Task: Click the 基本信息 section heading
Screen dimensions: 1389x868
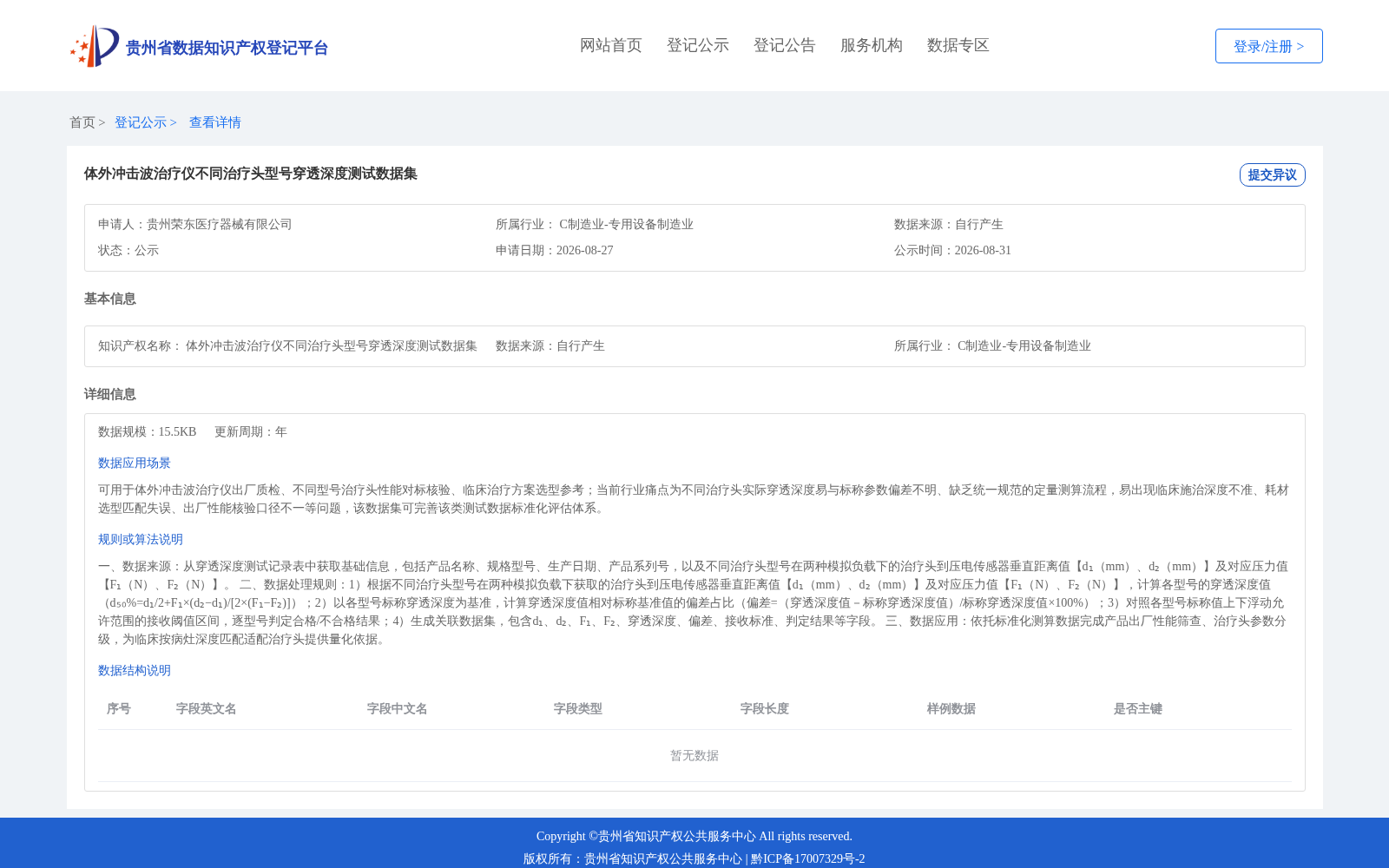Action: [110, 299]
